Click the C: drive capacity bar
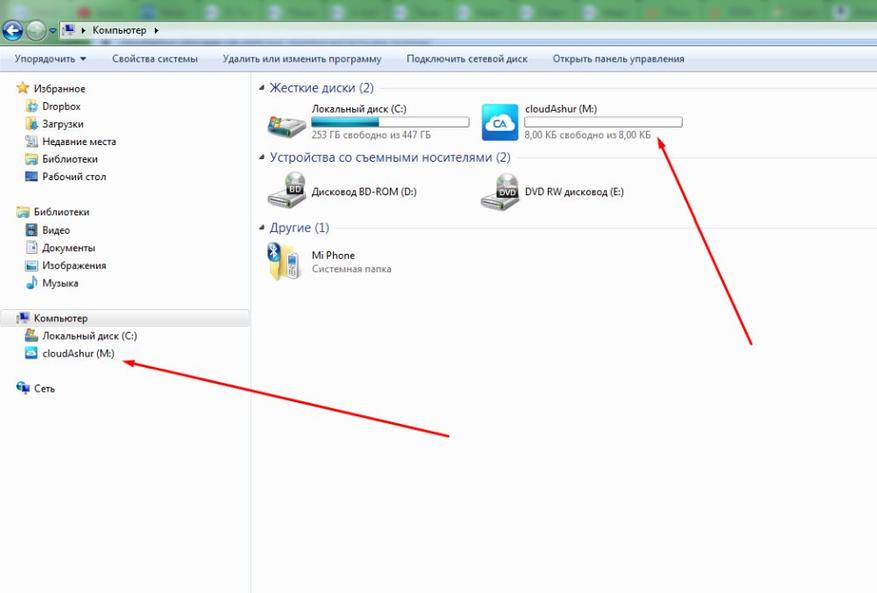The height and width of the screenshot is (593, 877). [x=390, y=122]
